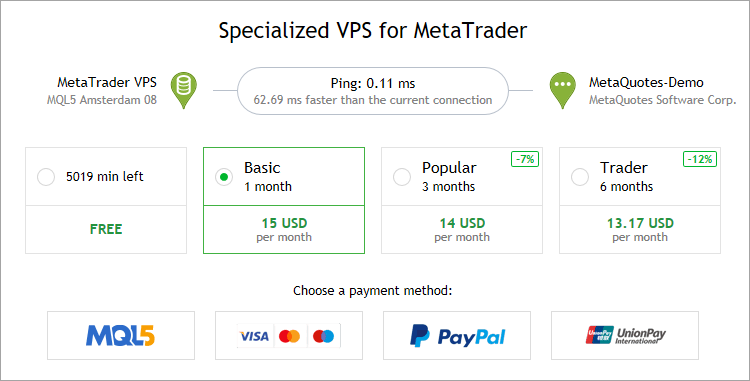Click the 14 USD per month price

click(x=462, y=229)
